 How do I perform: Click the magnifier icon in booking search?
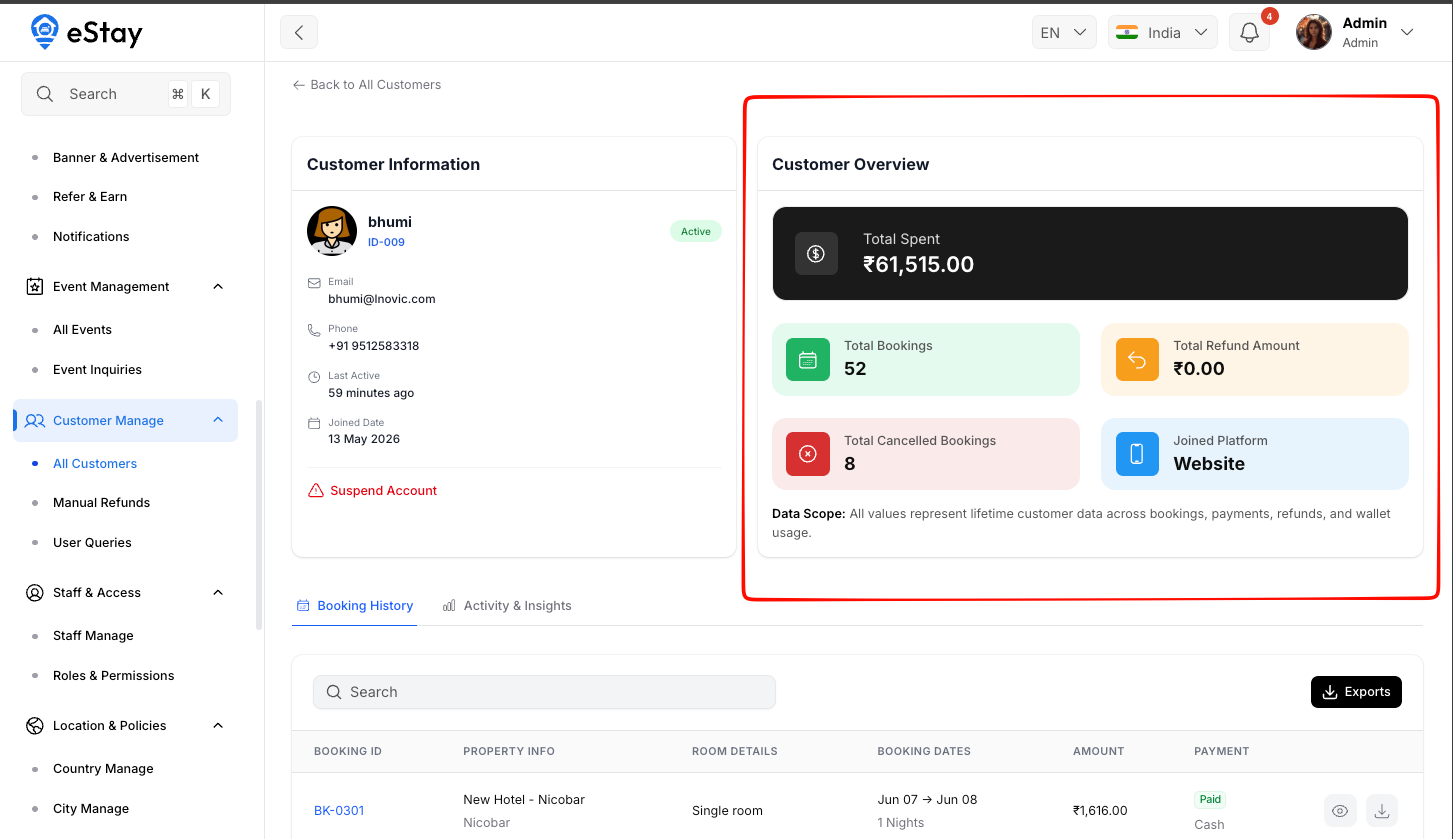334,692
